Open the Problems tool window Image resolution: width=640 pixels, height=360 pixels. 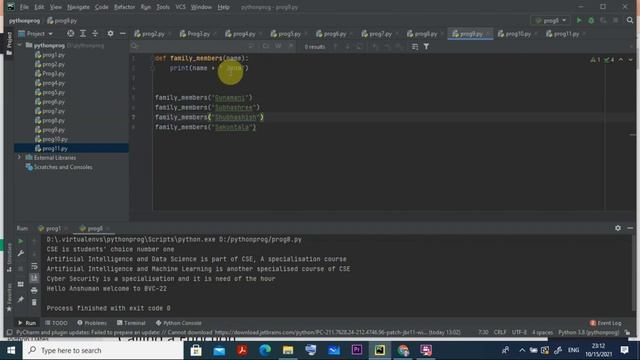point(92,323)
